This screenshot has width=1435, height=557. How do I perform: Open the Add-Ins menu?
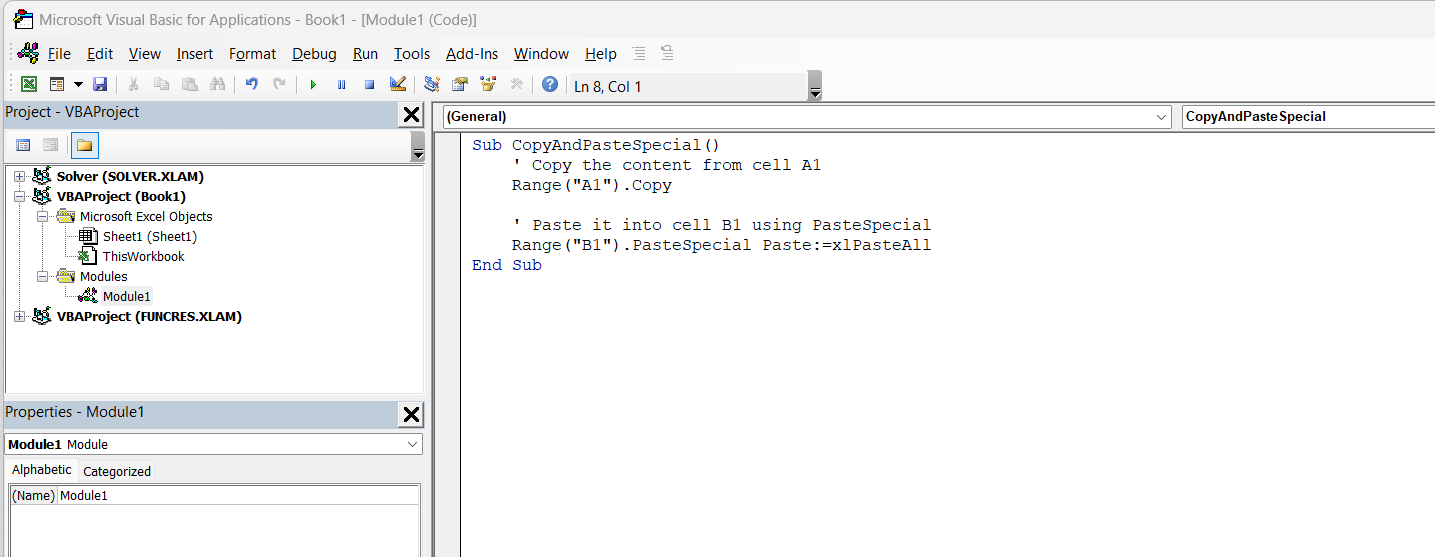pyautogui.click(x=472, y=54)
